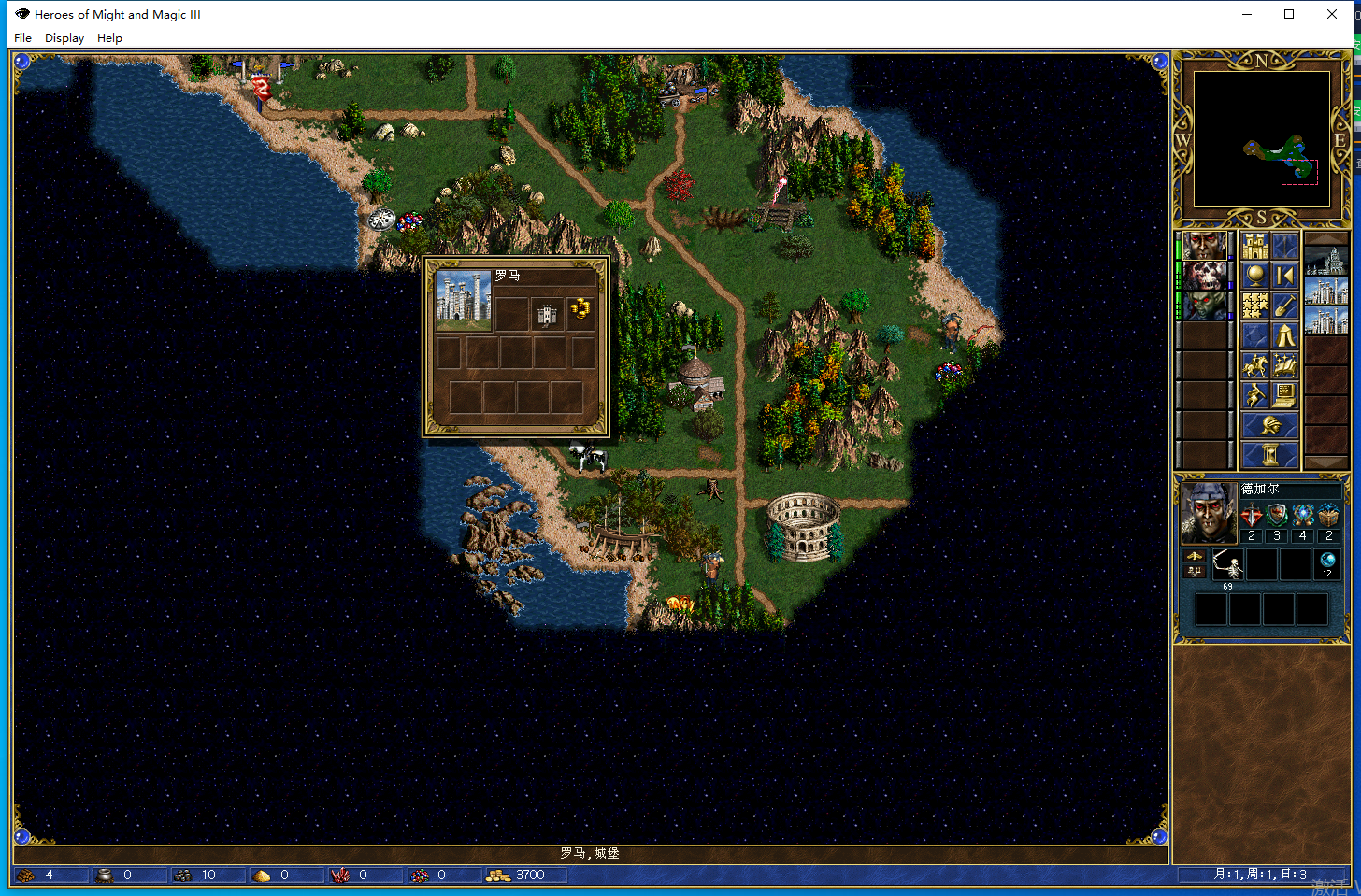This screenshot has height=896, width=1361.
Task: Select the dark town in town list
Action: click(1325, 261)
